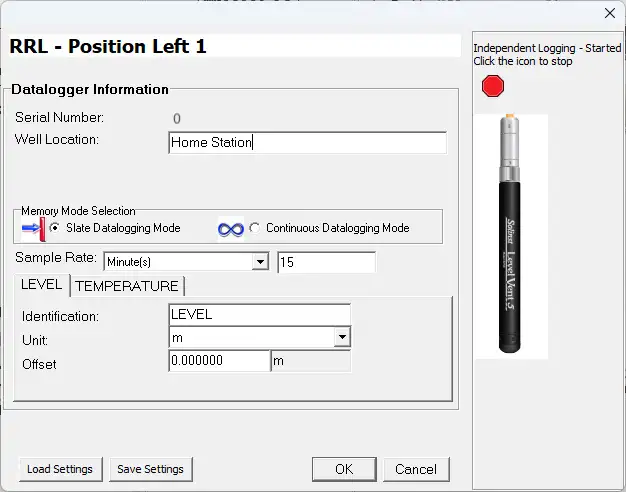Click the 'Independent Logging - Started' status text
Image resolution: width=626 pixels, height=492 pixels.
(x=547, y=48)
